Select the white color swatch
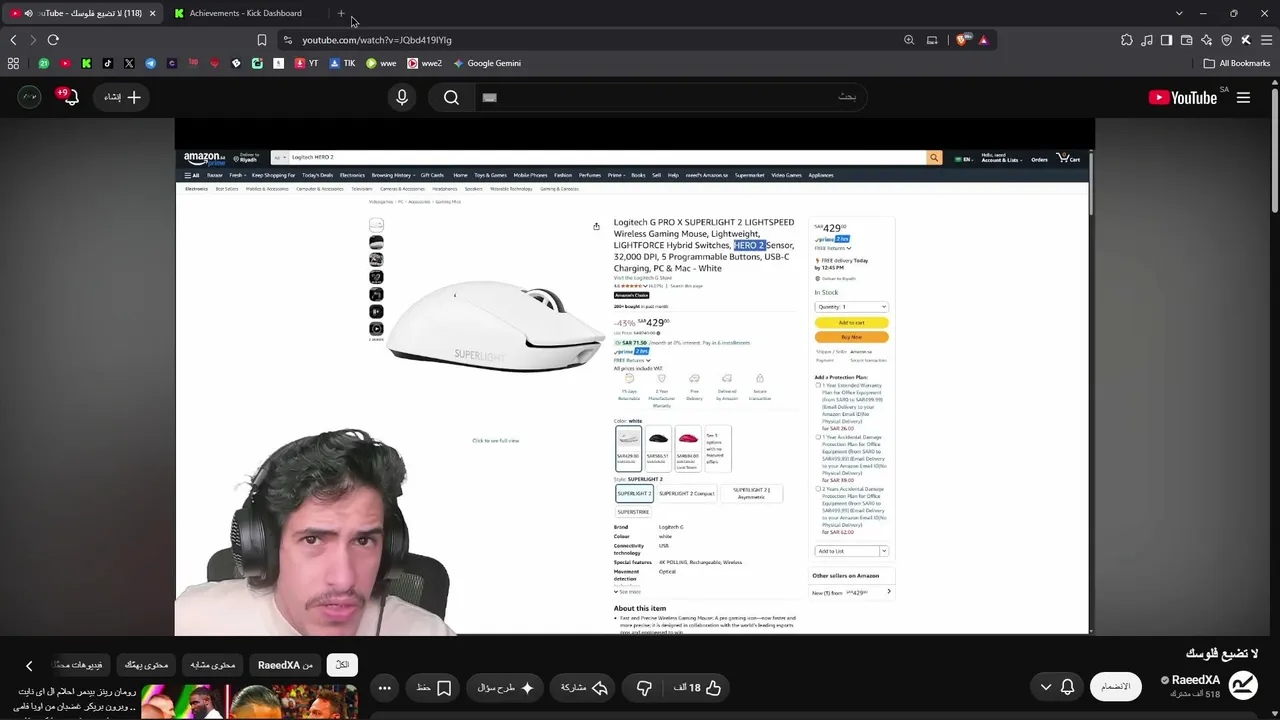The height and width of the screenshot is (720, 1280). (628, 448)
